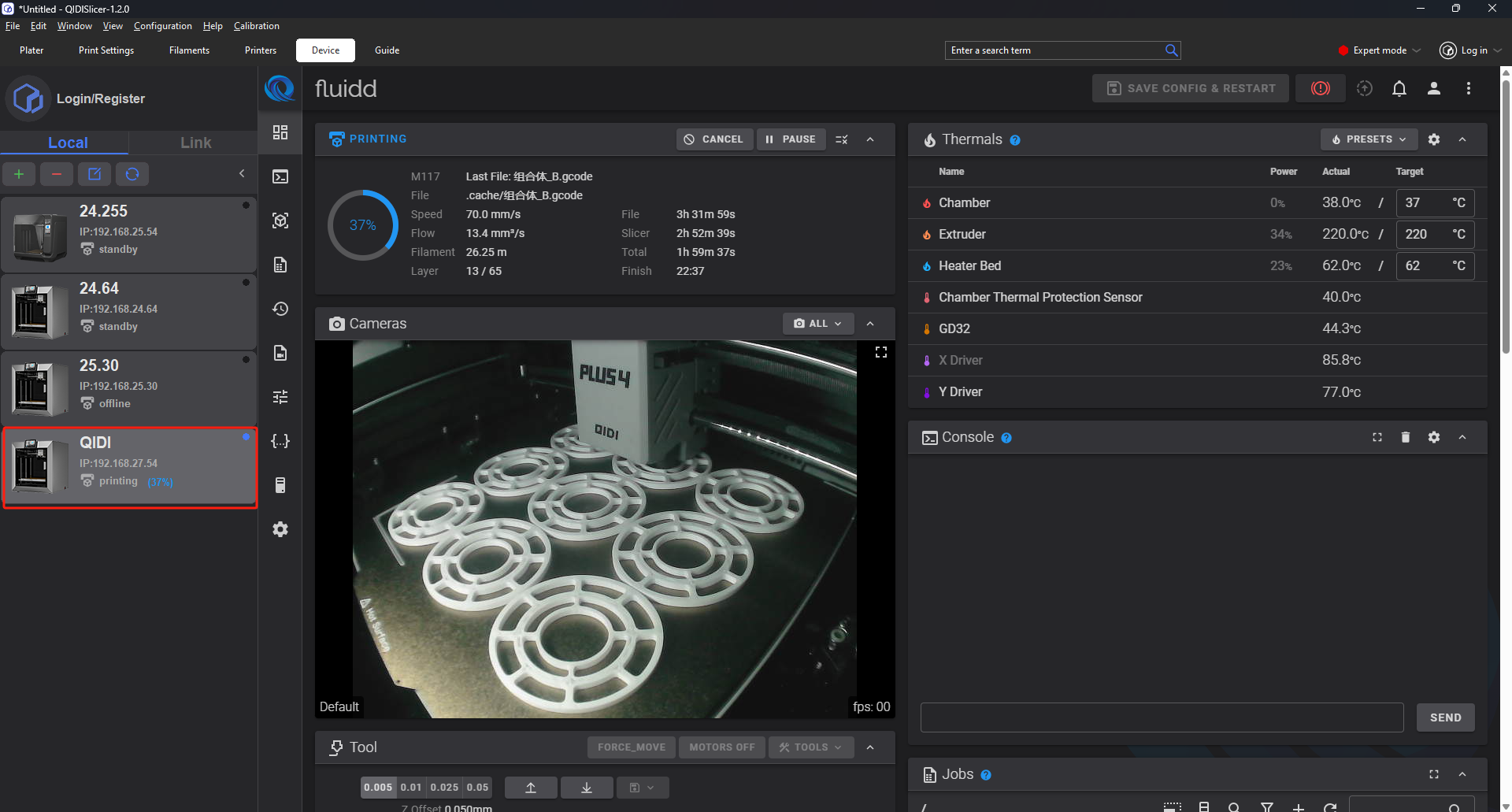Cancel the current print job
The height and width of the screenshot is (812, 1512).
click(713, 139)
